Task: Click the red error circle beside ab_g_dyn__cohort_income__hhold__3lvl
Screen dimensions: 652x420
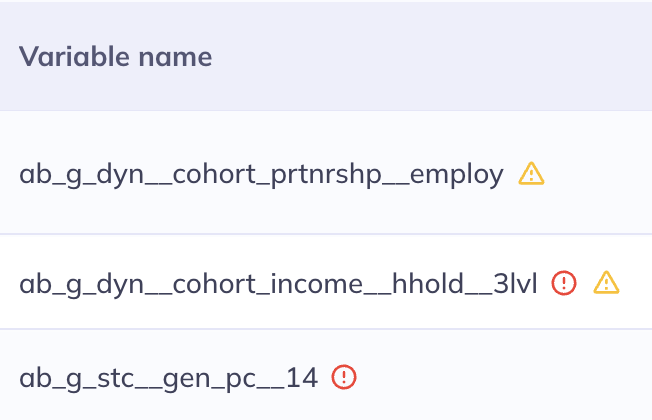Action: (564, 283)
